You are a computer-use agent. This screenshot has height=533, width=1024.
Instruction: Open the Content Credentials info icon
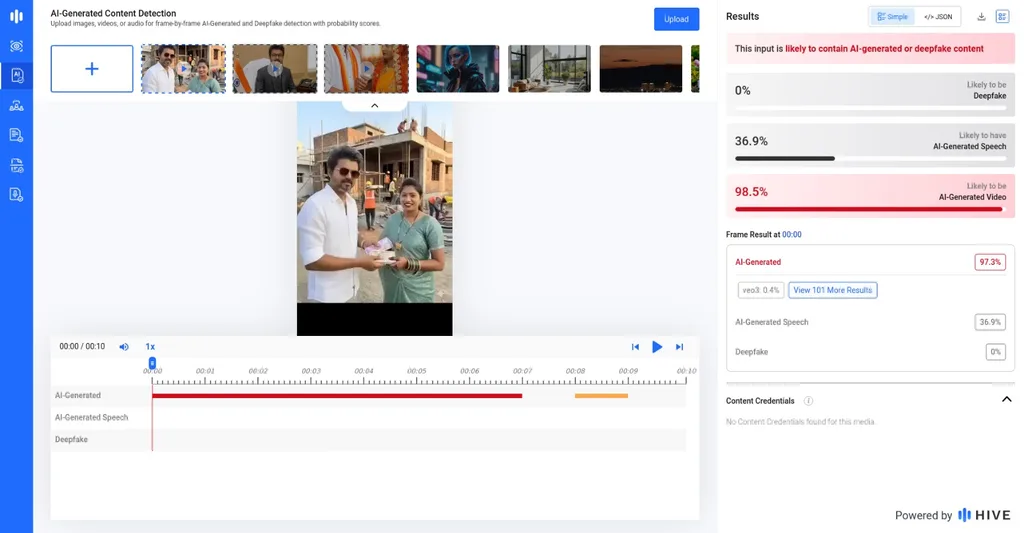(808, 401)
